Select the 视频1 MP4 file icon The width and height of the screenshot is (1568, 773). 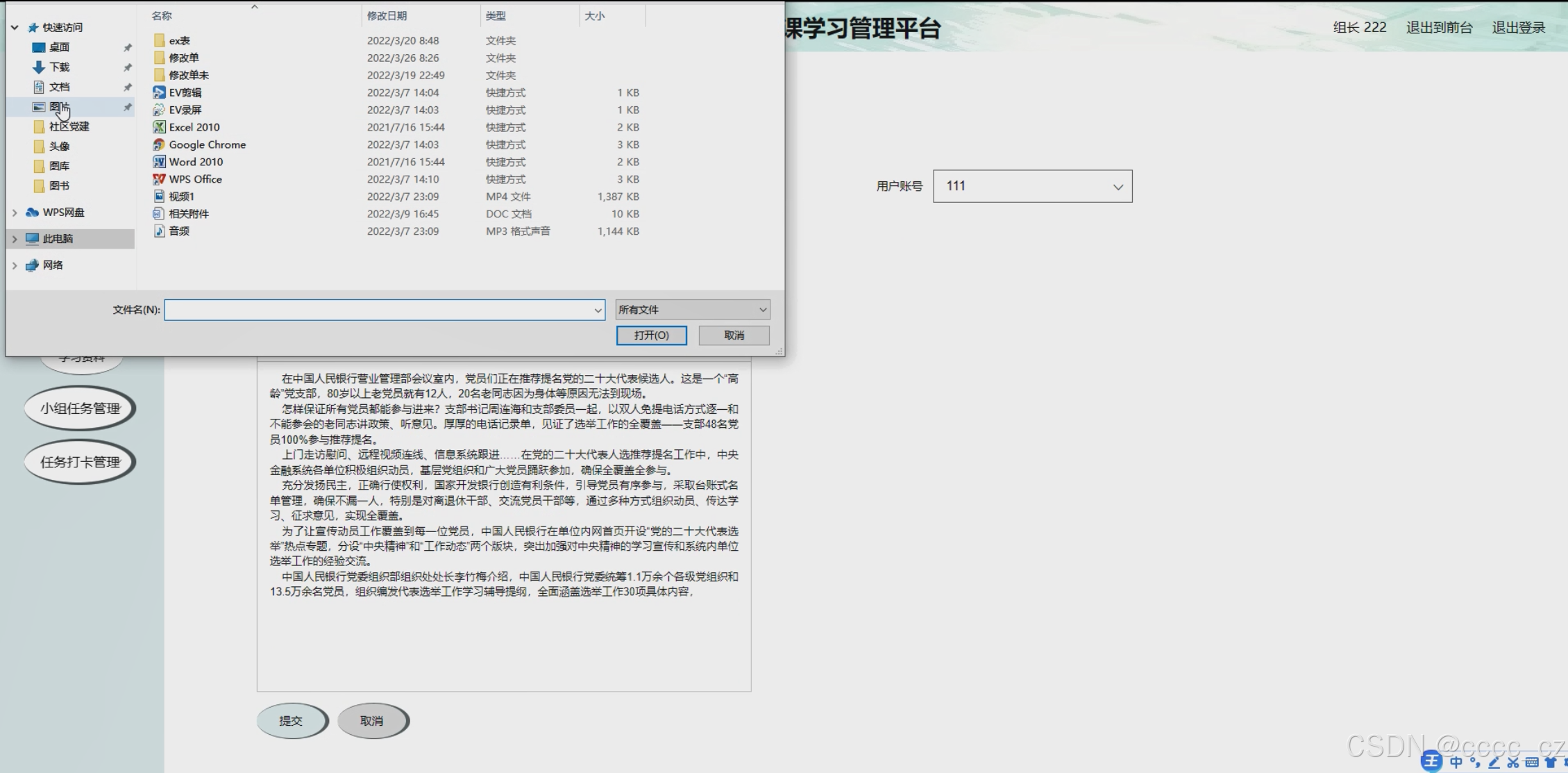[x=159, y=197]
